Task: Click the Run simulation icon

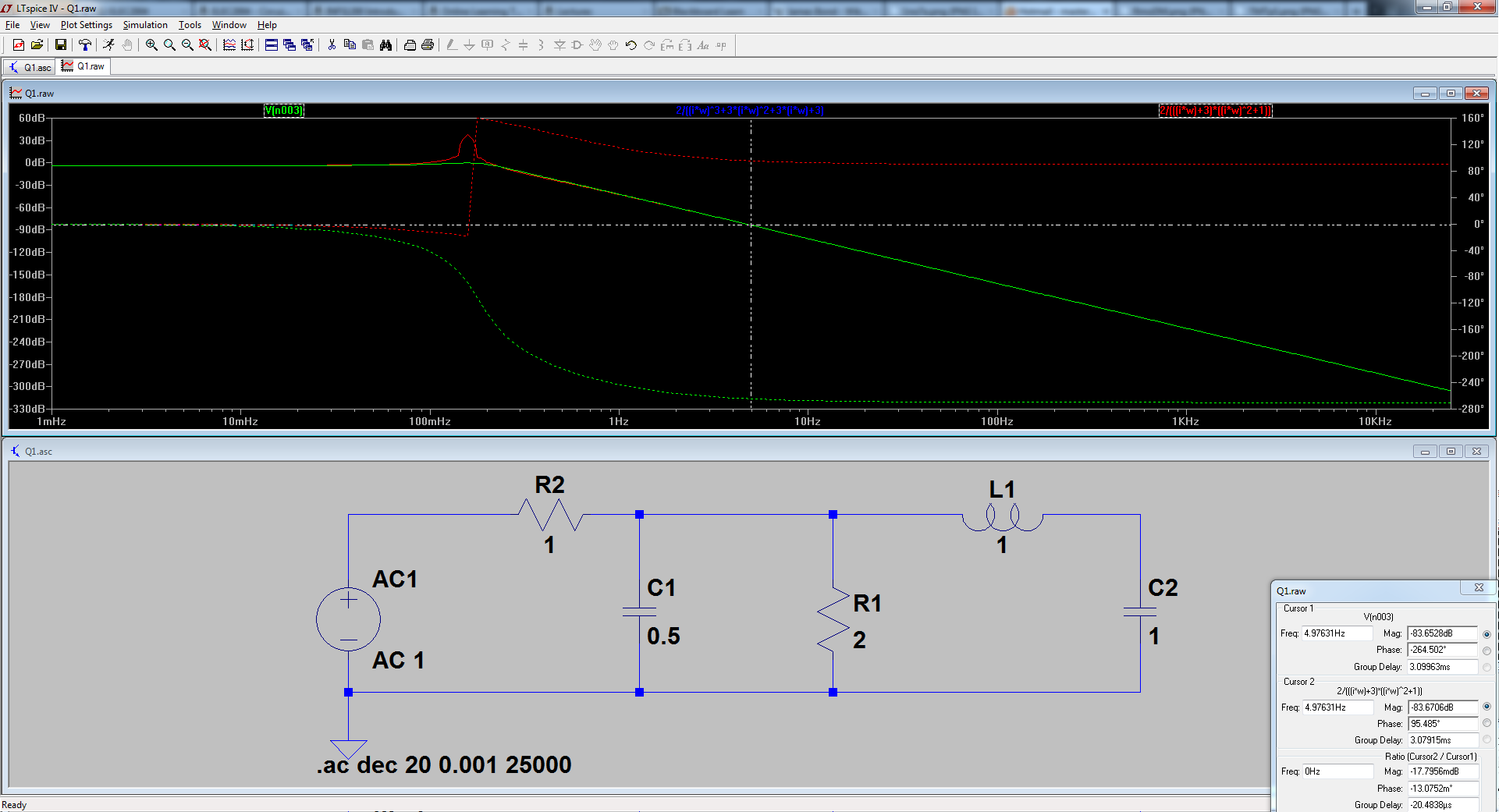Action: (108, 45)
